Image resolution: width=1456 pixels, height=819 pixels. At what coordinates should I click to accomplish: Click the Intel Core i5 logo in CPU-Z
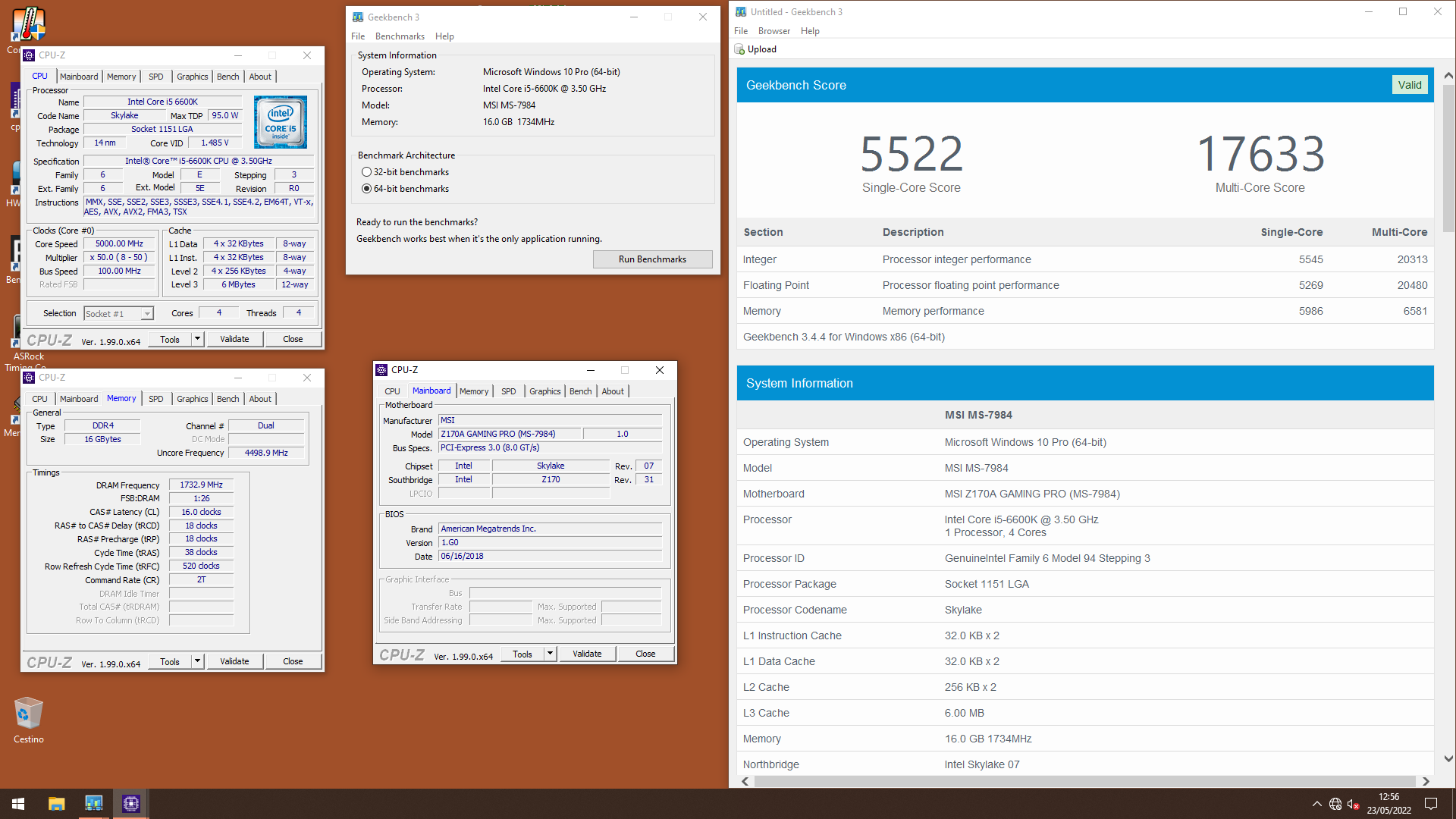click(x=281, y=122)
